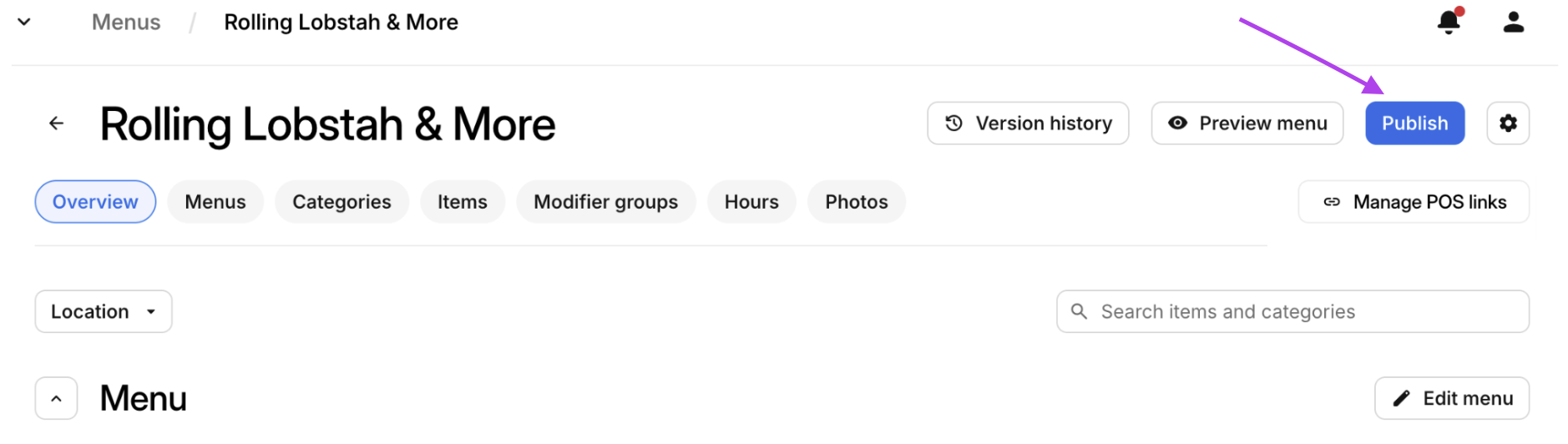The image size is (1568, 444).
Task: Click the back arrow beside the menu title
Action: pos(56,124)
